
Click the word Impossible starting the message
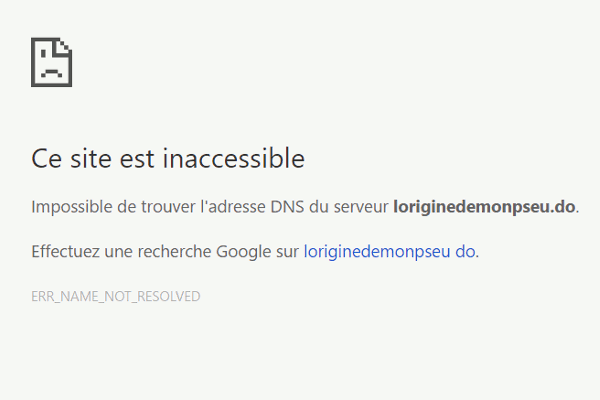coord(72,207)
